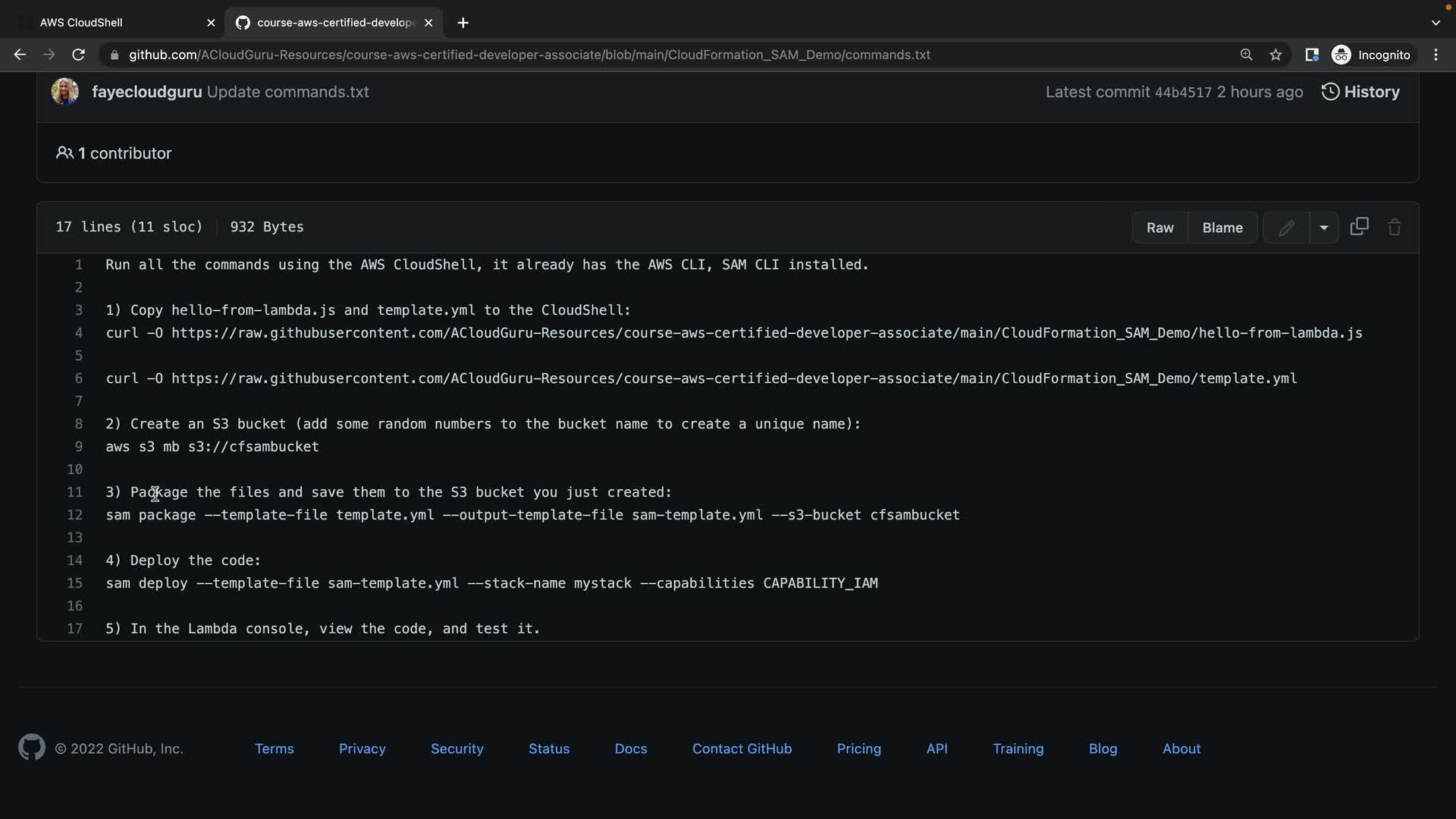Reload the page with the refresh icon
Image resolution: width=1456 pixels, height=819 pixels.
(x=78, y=55)
